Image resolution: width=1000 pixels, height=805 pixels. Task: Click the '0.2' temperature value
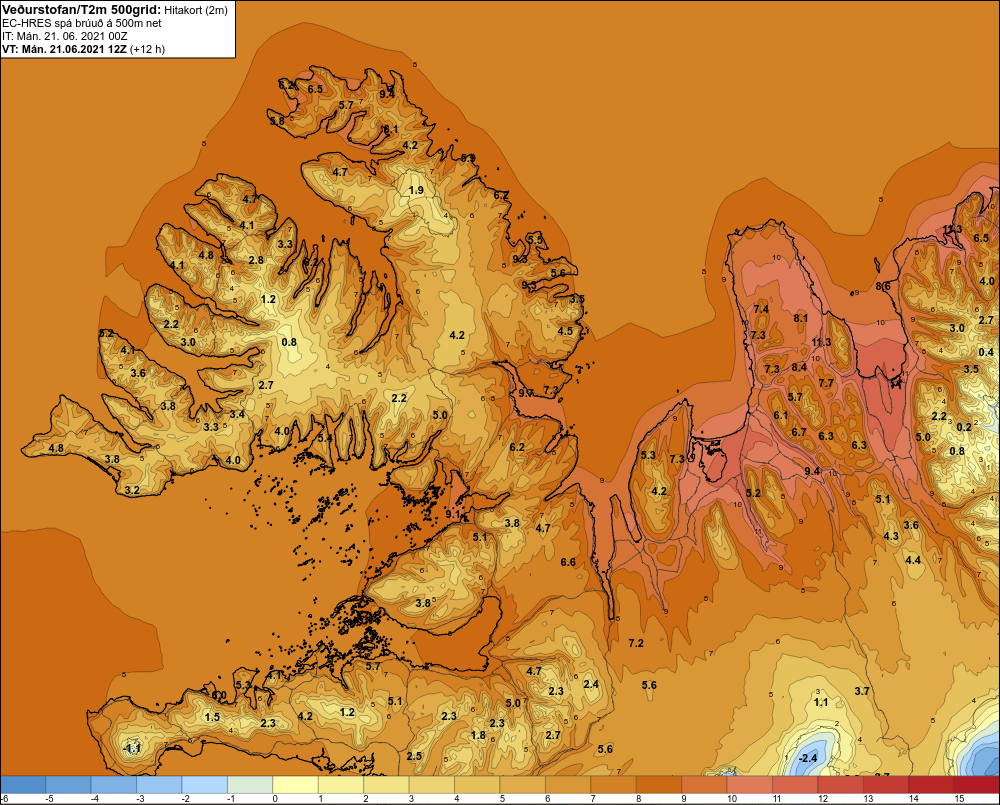point(964,427)
